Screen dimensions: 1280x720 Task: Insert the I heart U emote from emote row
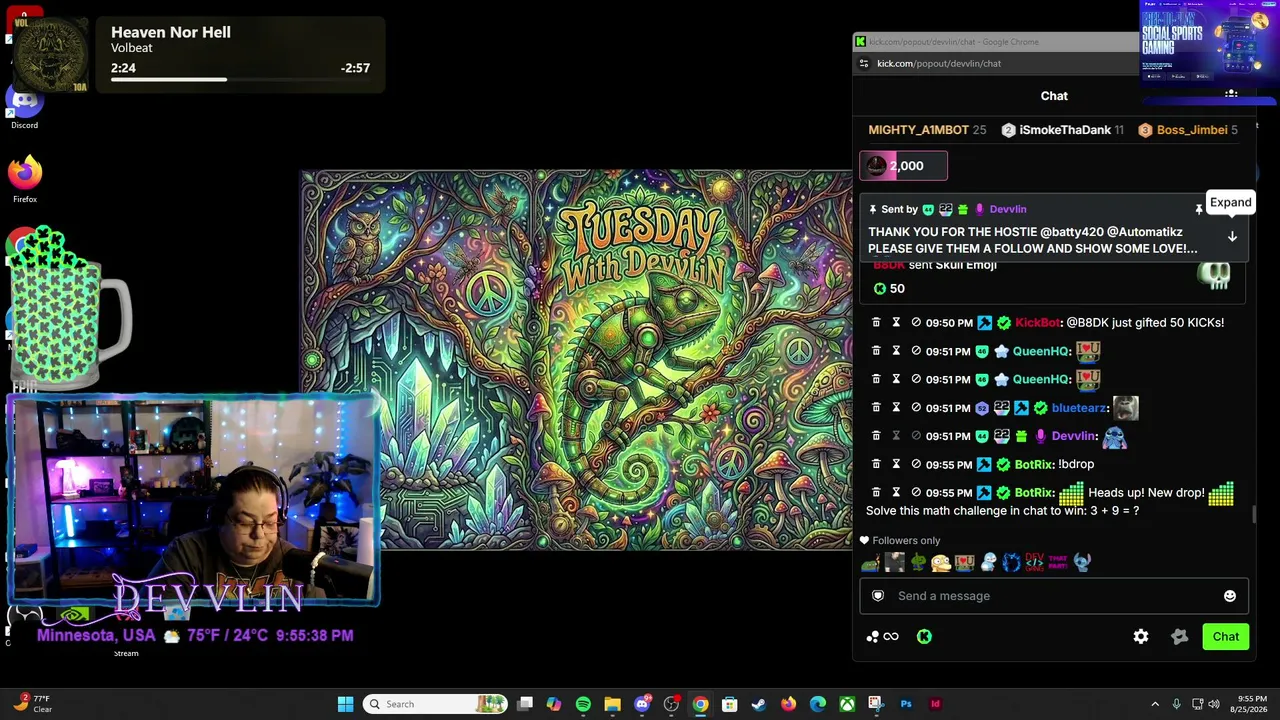click(x=964, y=562)
